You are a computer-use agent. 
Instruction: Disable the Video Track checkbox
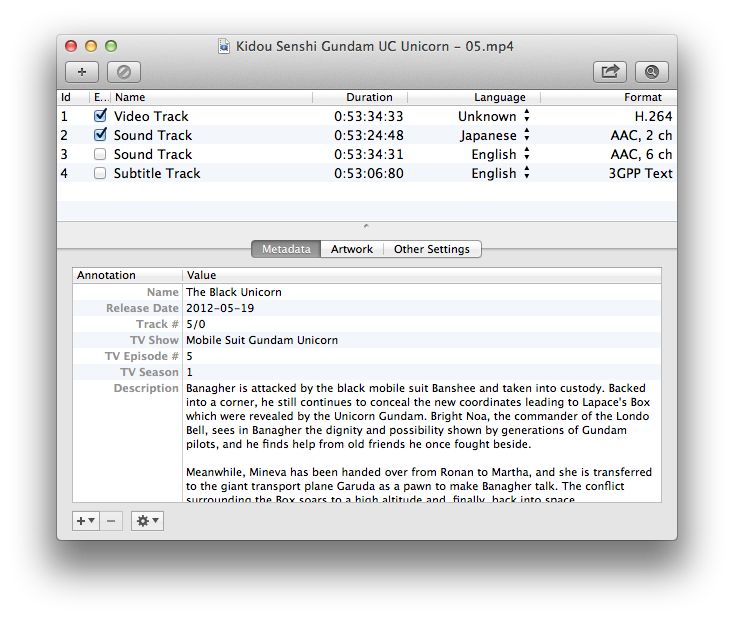point(100,116)
